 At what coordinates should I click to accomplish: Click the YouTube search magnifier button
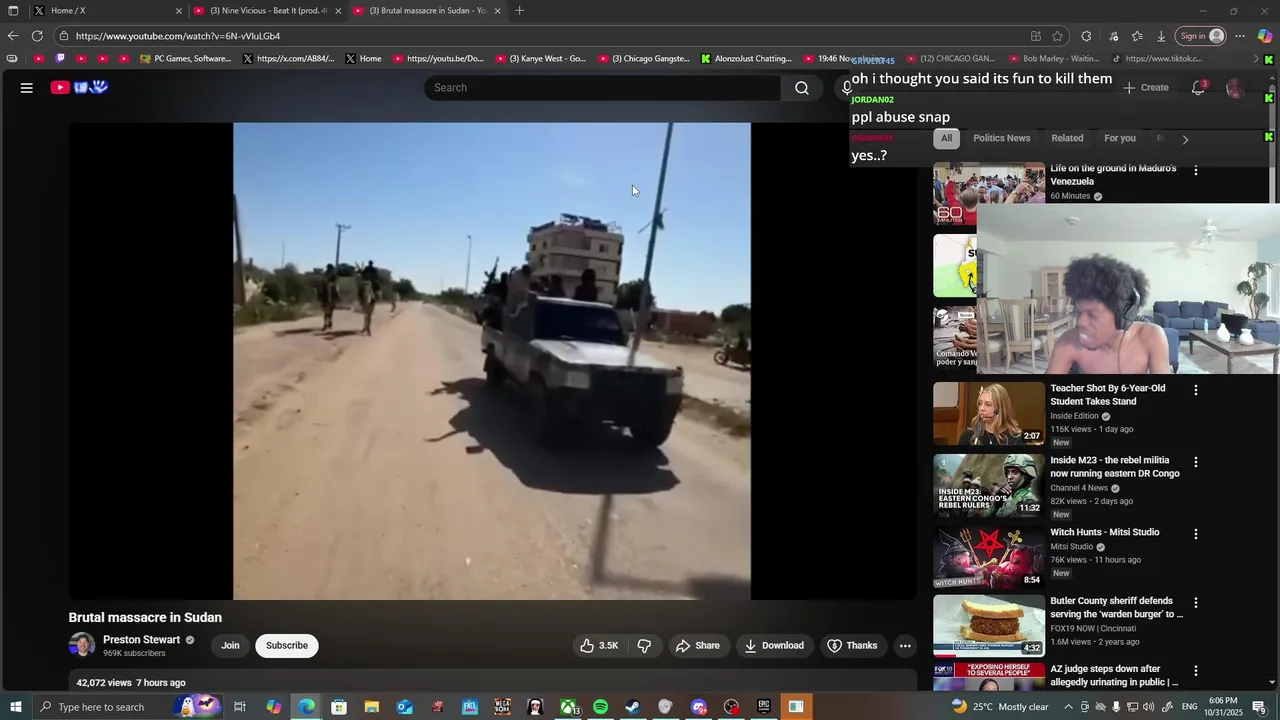(x=802, y=88)
